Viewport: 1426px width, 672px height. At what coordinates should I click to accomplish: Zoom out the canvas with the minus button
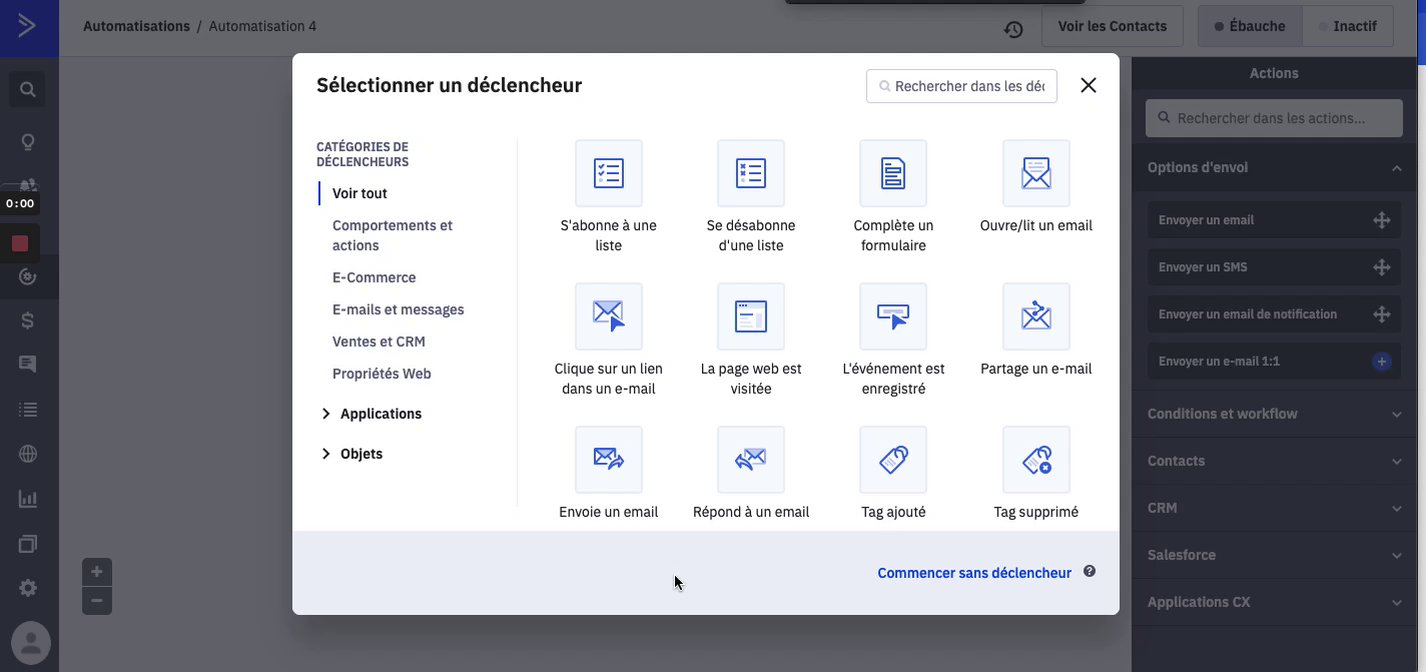[97, 600]
